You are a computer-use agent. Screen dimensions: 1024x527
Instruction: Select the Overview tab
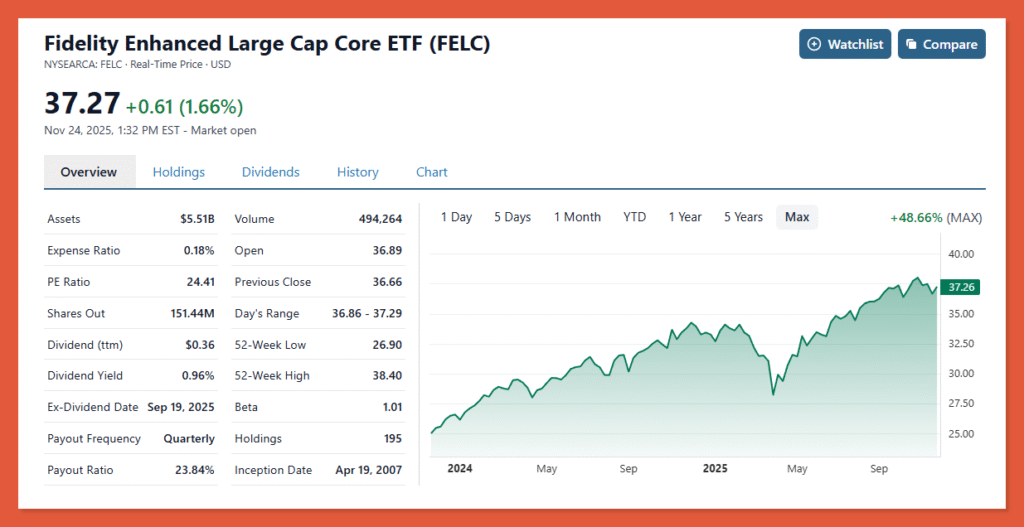click(x=89, y=172)
